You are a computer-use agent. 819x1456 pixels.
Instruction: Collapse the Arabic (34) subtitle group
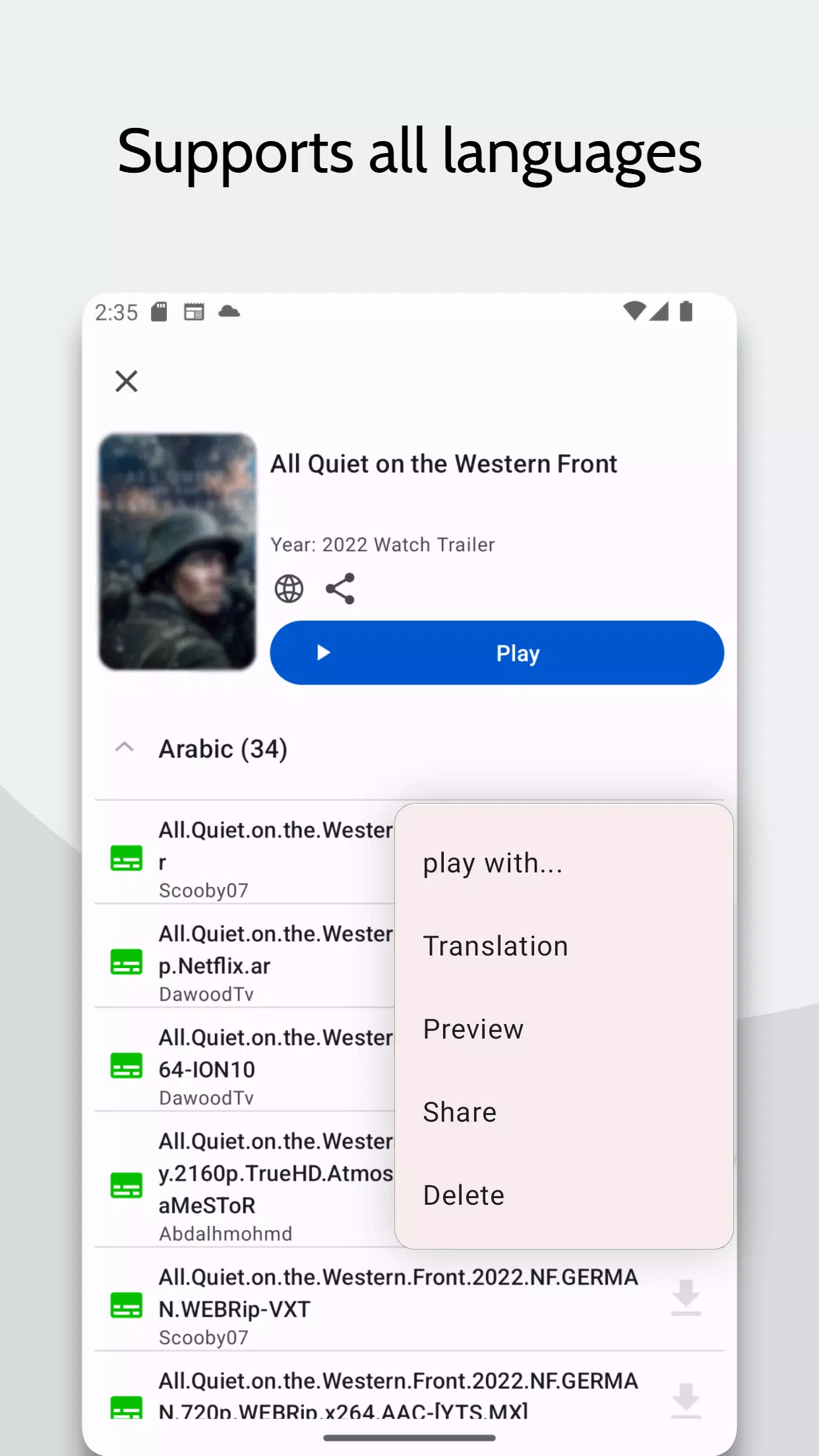[125, 748]
